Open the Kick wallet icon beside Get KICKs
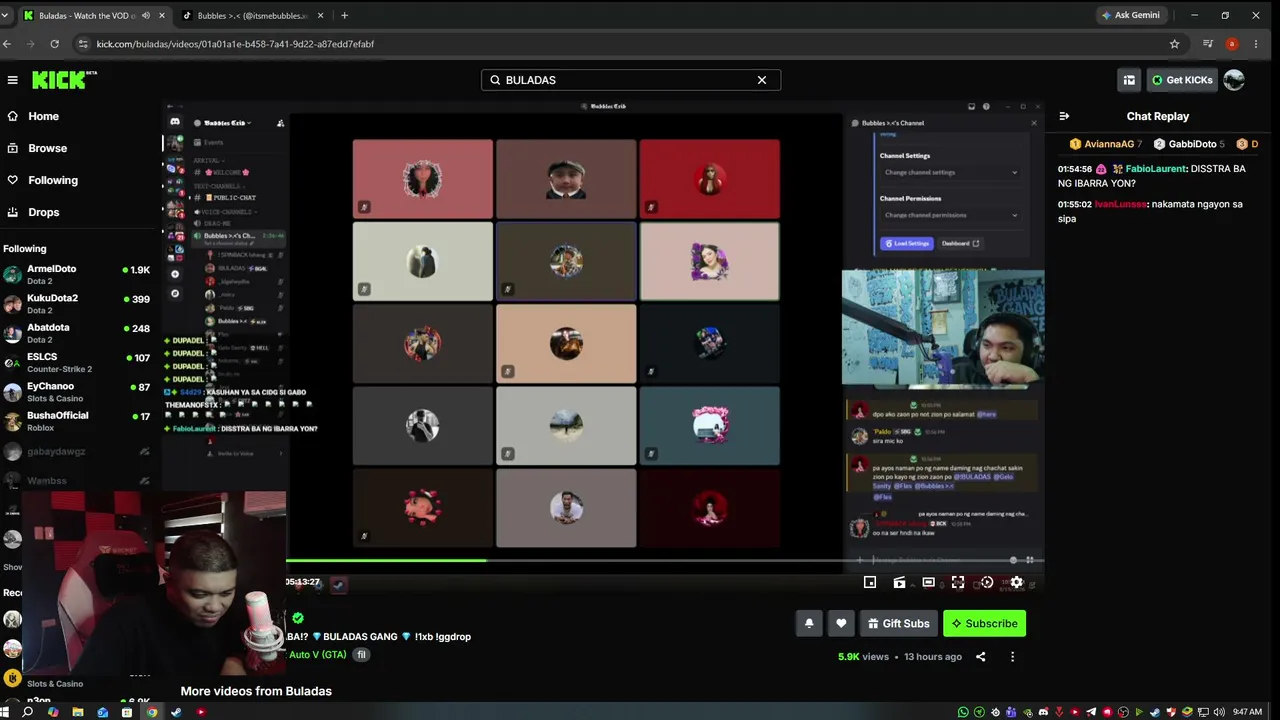The height and width of the screenshot is (720, 1280). (1129, 80)
